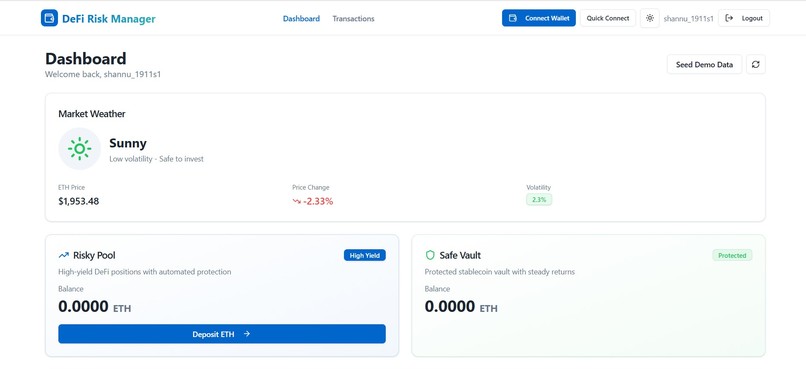The width and height of the screenshot is (806, 369).
Task: Click the Market Weather title
Action: pos(91,114)
